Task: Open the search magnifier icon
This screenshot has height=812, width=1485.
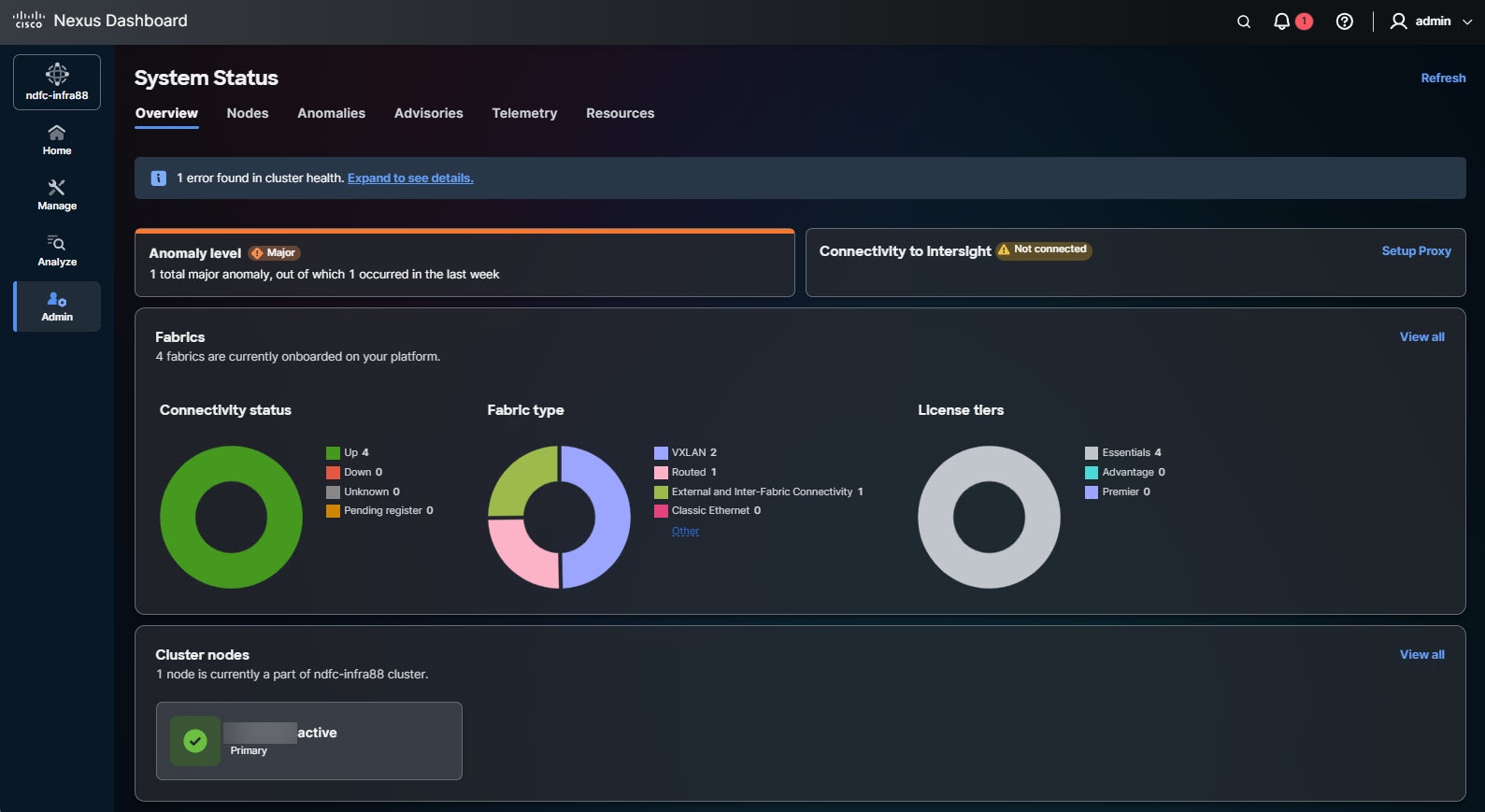Action: (x=1243, y=21)
